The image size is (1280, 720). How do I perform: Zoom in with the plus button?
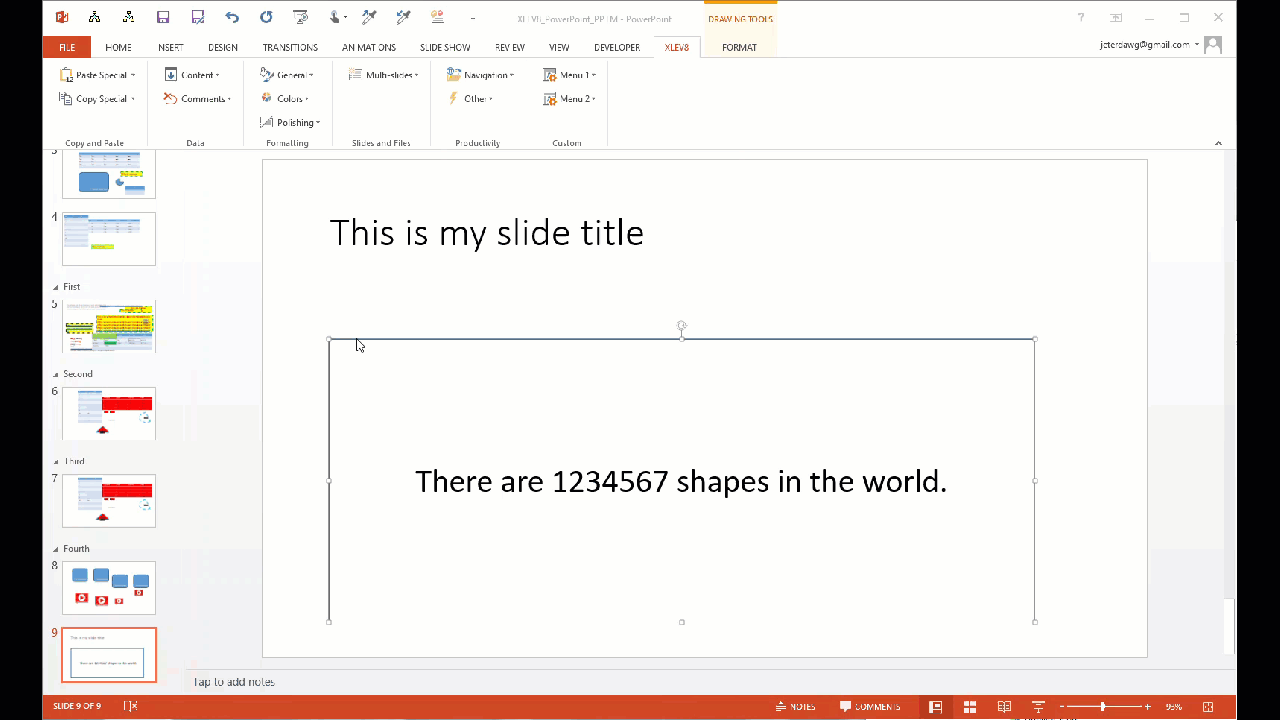(1148, 707)
